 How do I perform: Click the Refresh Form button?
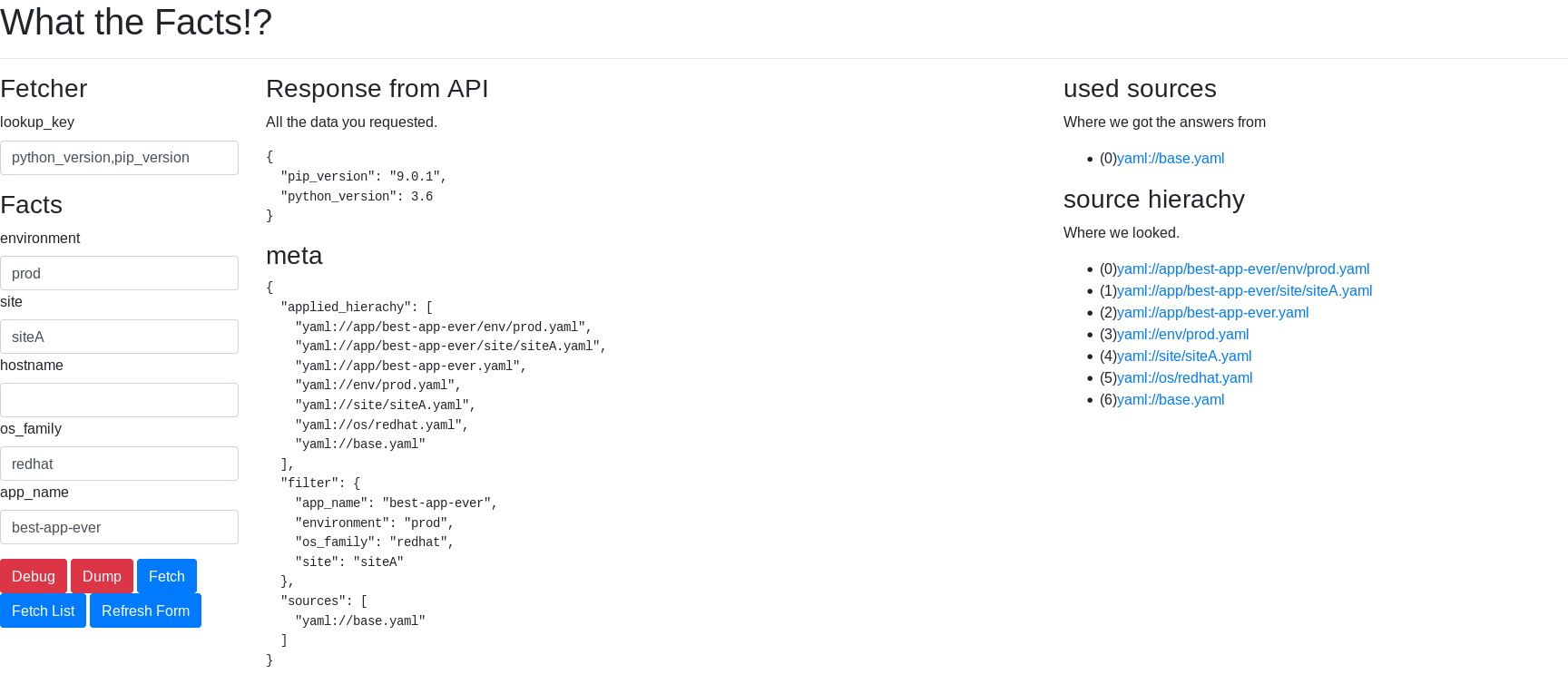pos(145,611)
